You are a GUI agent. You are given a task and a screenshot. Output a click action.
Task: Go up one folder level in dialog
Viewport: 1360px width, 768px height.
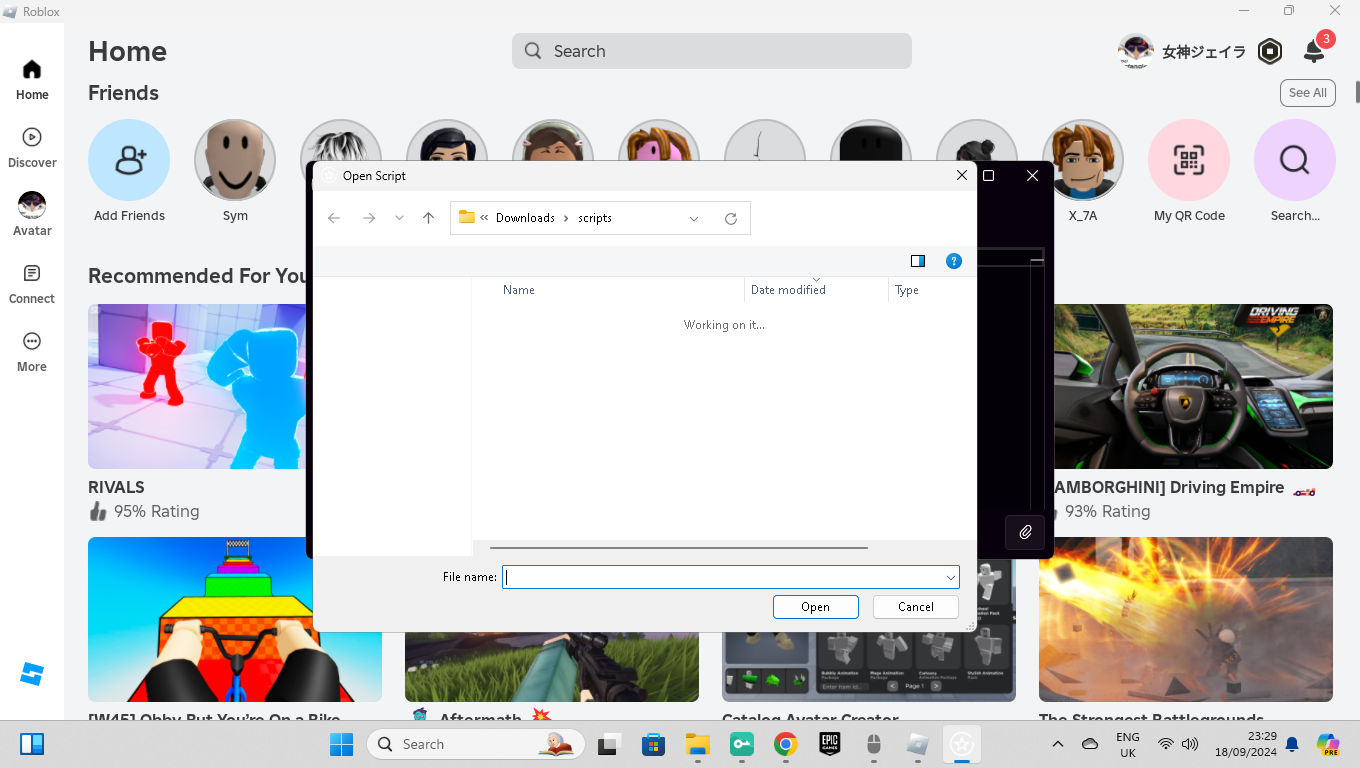[x=428, y=218]
